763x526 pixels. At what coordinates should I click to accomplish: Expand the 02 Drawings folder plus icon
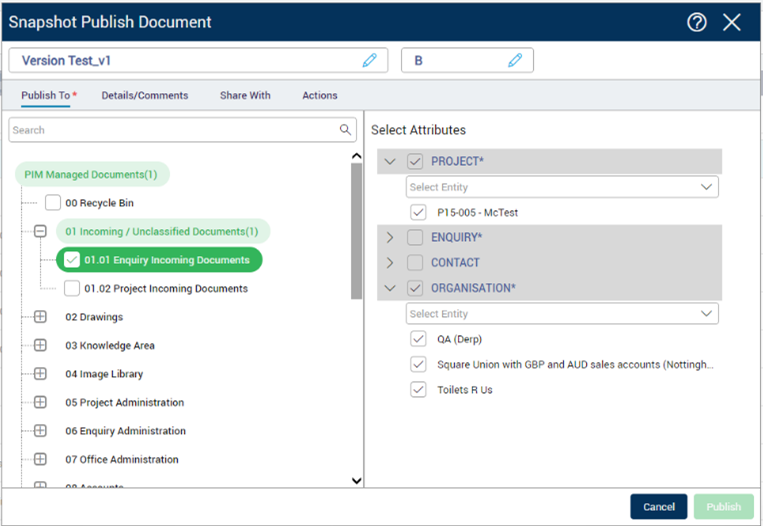(40, 317)
